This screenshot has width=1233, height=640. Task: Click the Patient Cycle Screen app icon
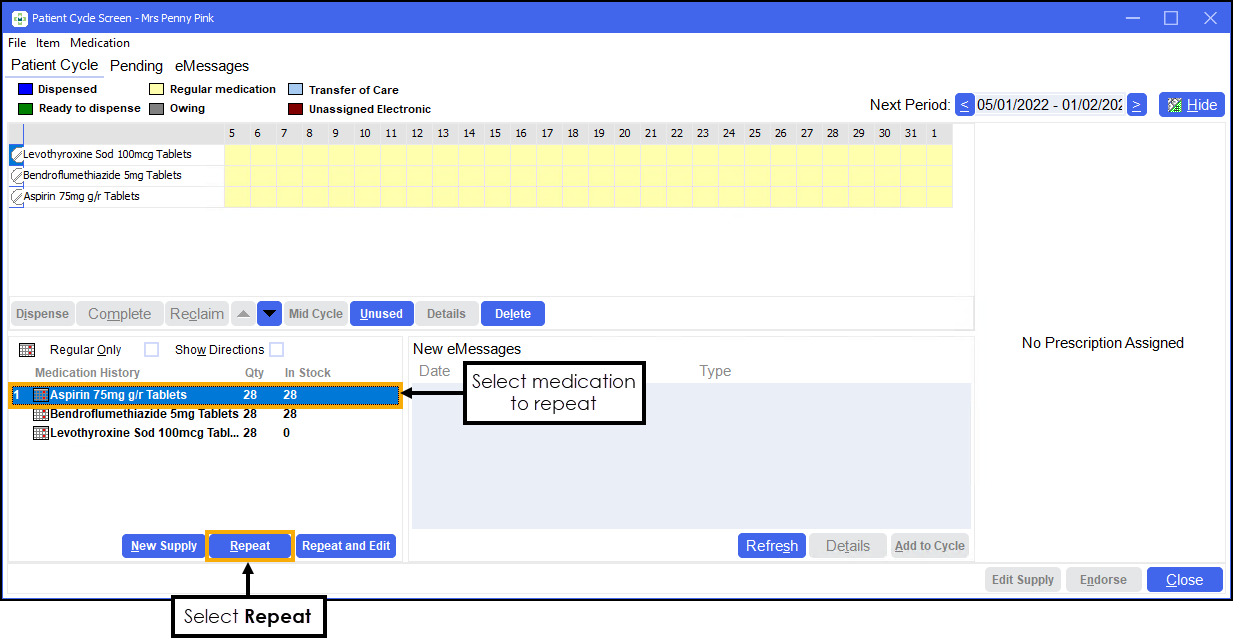(18, 18)
